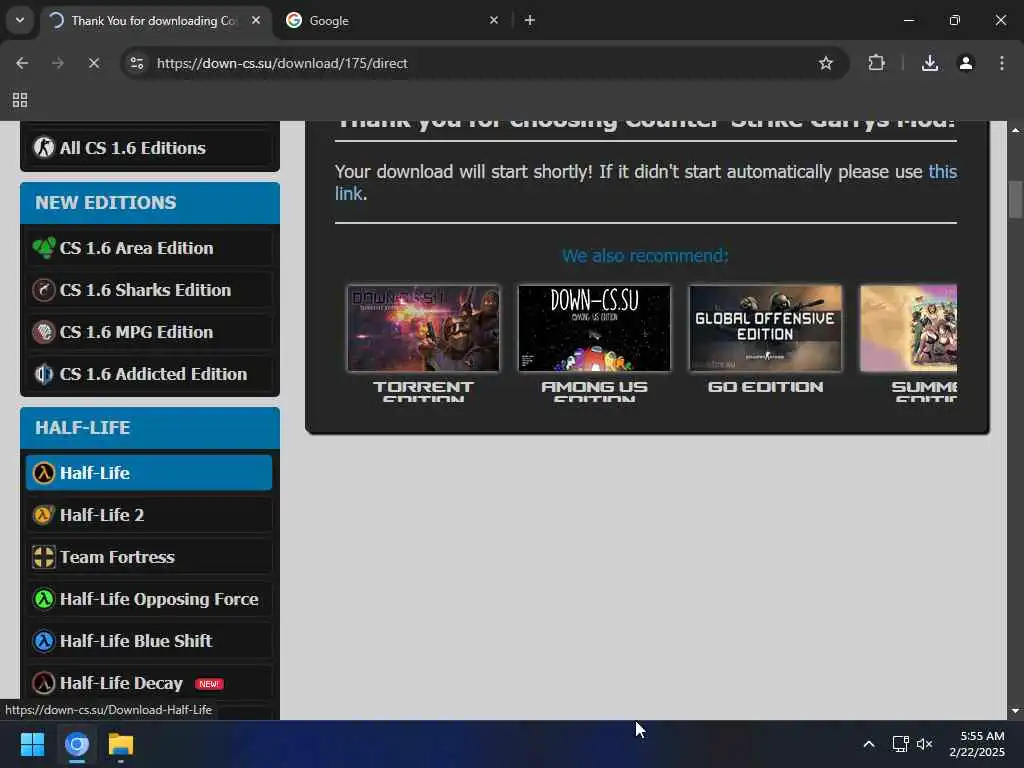Click the Half-Life 2 orange lambda icon
This screenshot has height=768, width=1024.
[44, 515]
